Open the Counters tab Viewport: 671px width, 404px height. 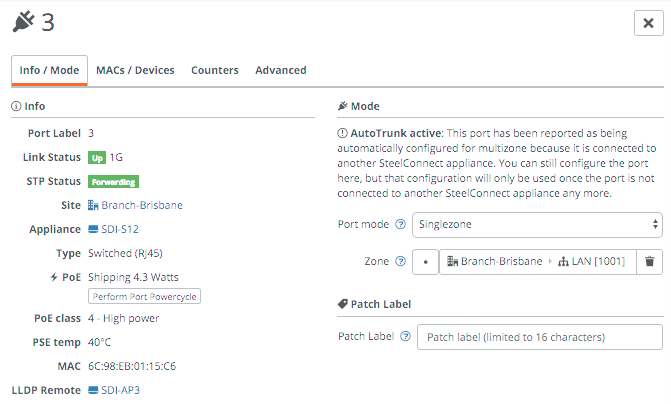(215, 70)
